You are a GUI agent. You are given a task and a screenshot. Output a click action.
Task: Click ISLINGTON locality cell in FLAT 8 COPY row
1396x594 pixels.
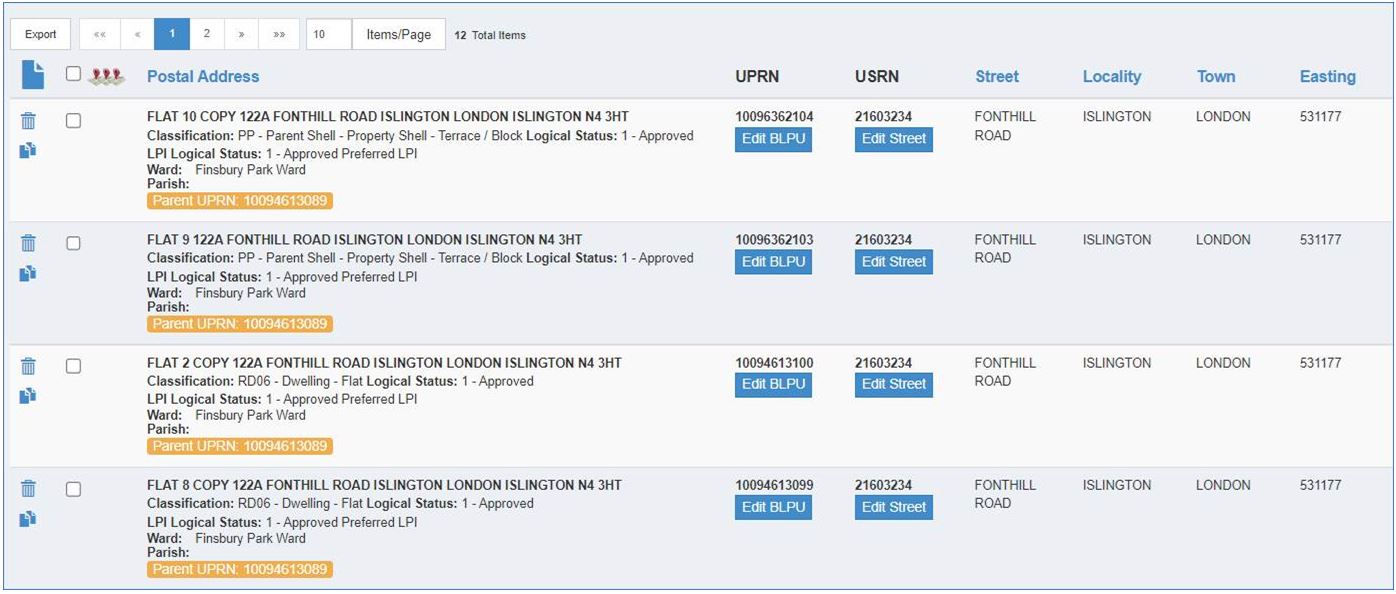tap(1117, 485)
